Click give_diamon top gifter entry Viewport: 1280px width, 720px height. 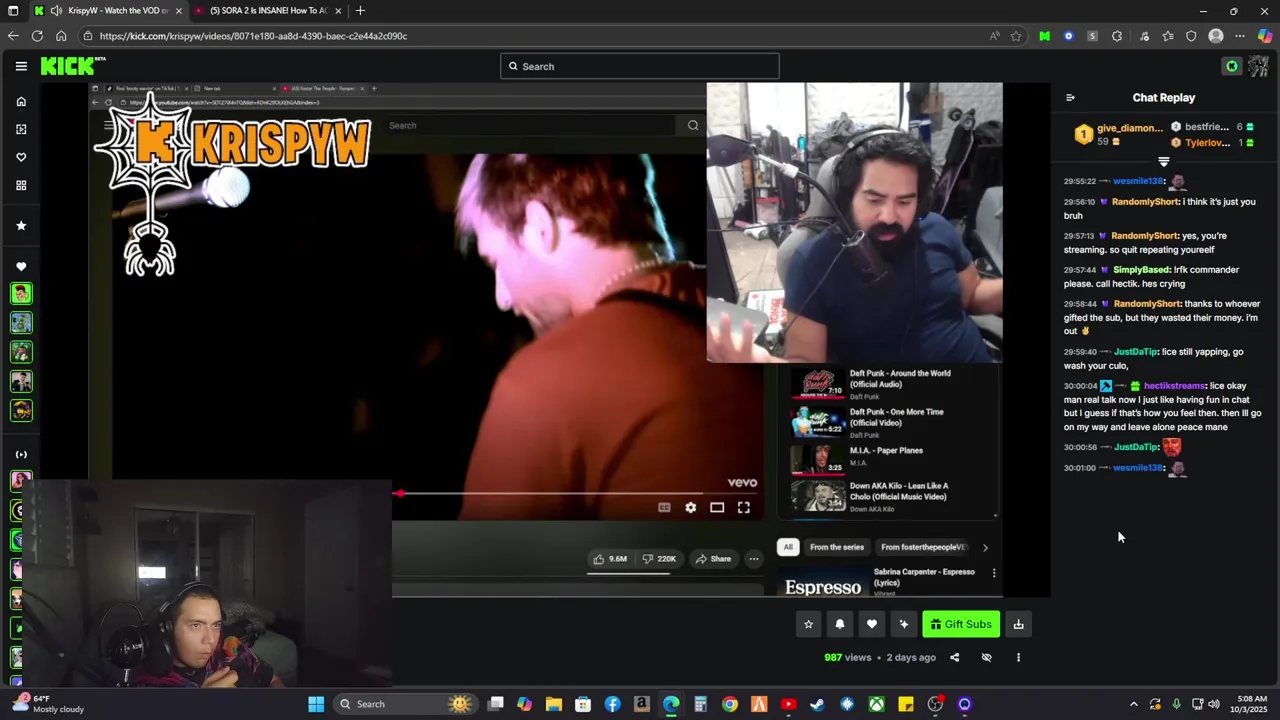[x=1118, y=135]
